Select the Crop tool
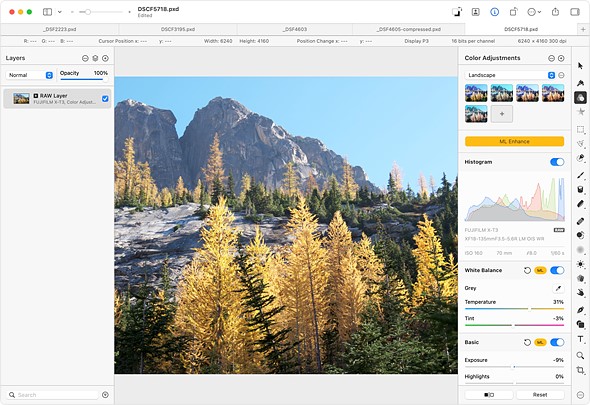Image resolution: width=590 pixels, height=405 pixels. coord(580,370)
